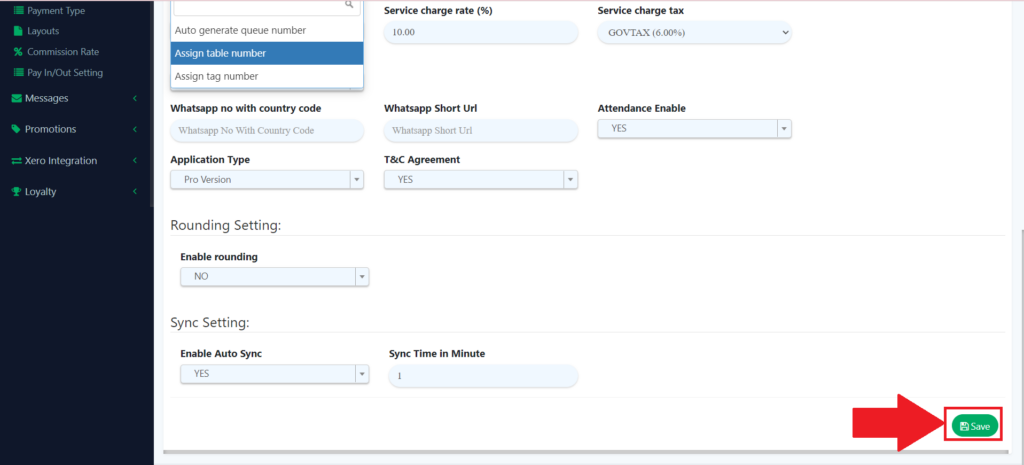The height and width of the screenshot is (465, 1024).
Task: Choose Assign tag number option
Action: [x=267, y=76]
